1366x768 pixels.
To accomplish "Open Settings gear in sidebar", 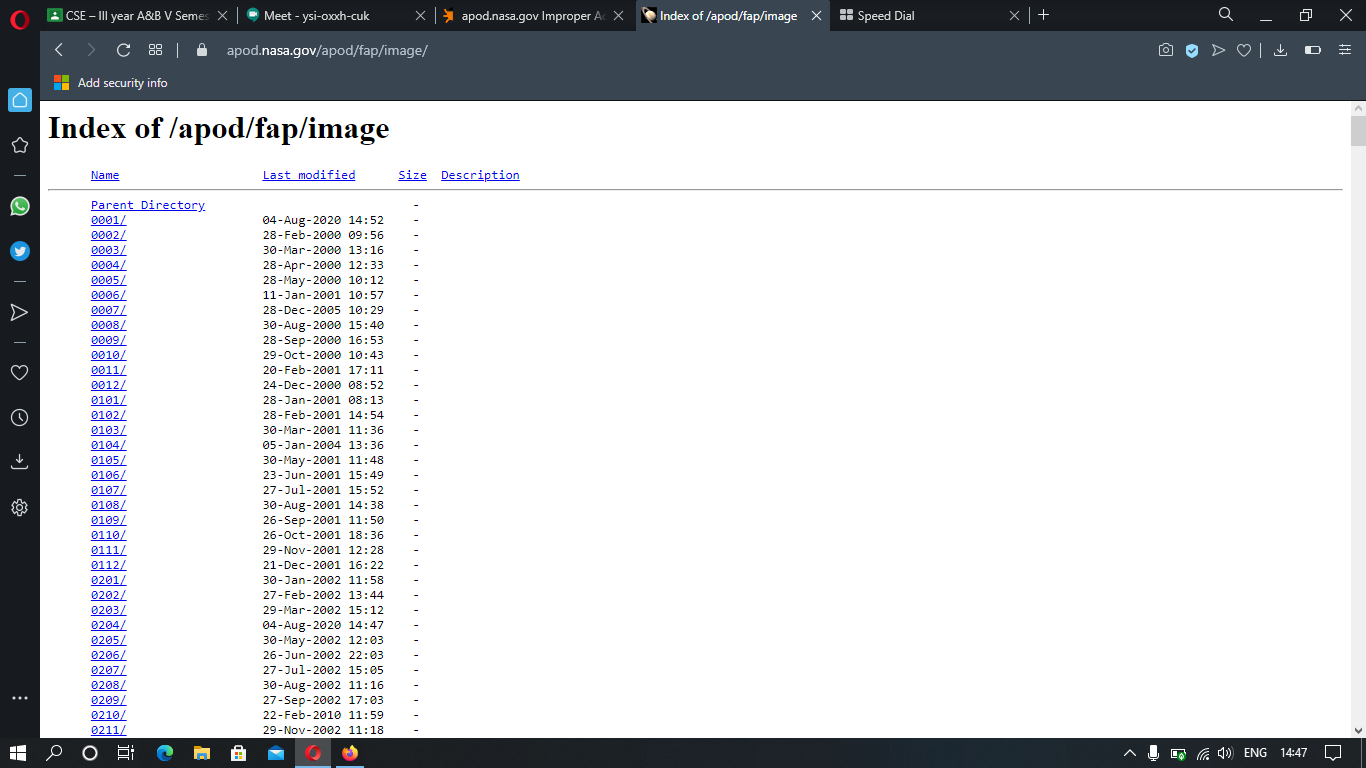I will [x=19, y=507].
